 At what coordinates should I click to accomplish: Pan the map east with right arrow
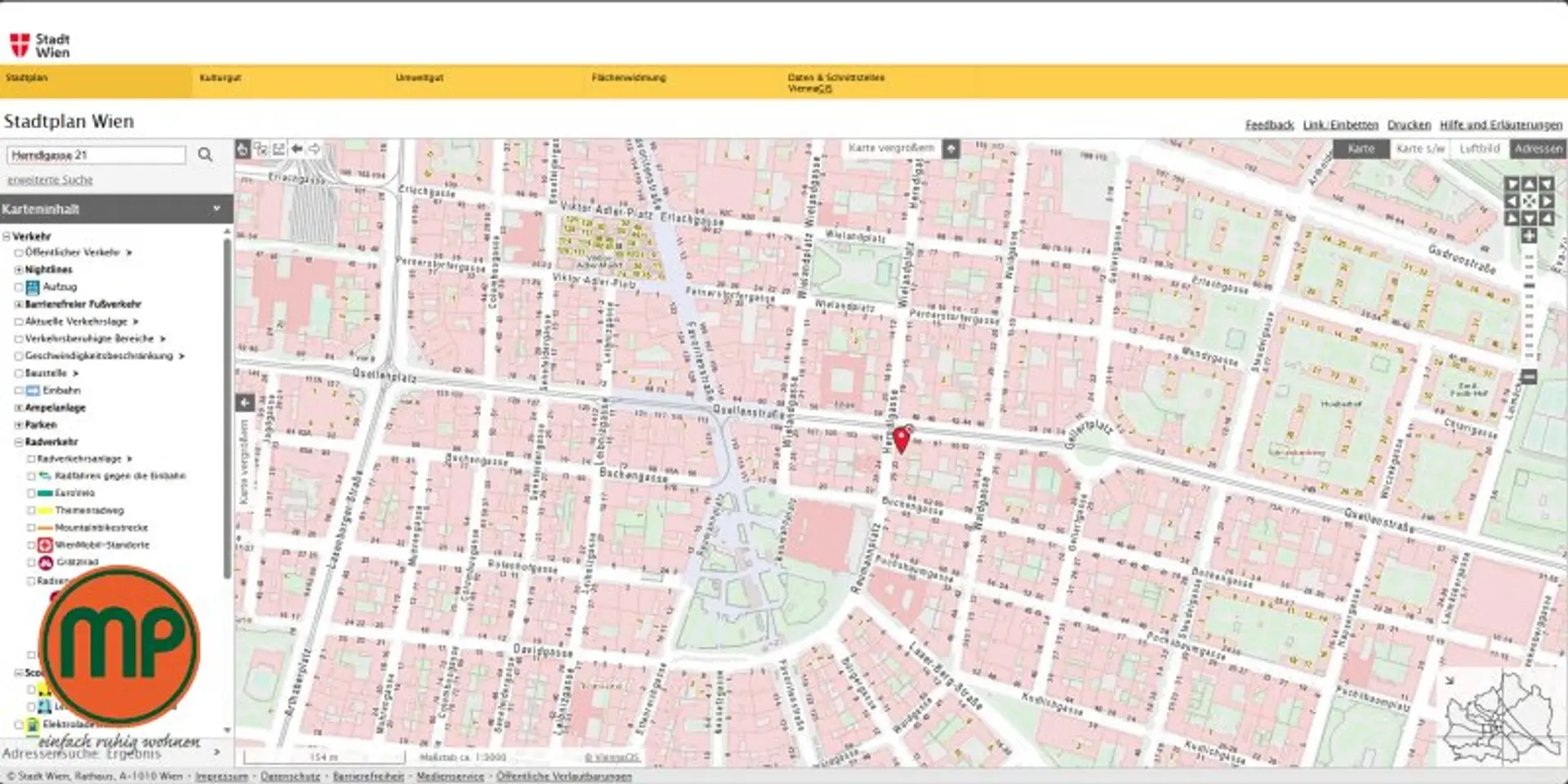[x=1546, y=201]
